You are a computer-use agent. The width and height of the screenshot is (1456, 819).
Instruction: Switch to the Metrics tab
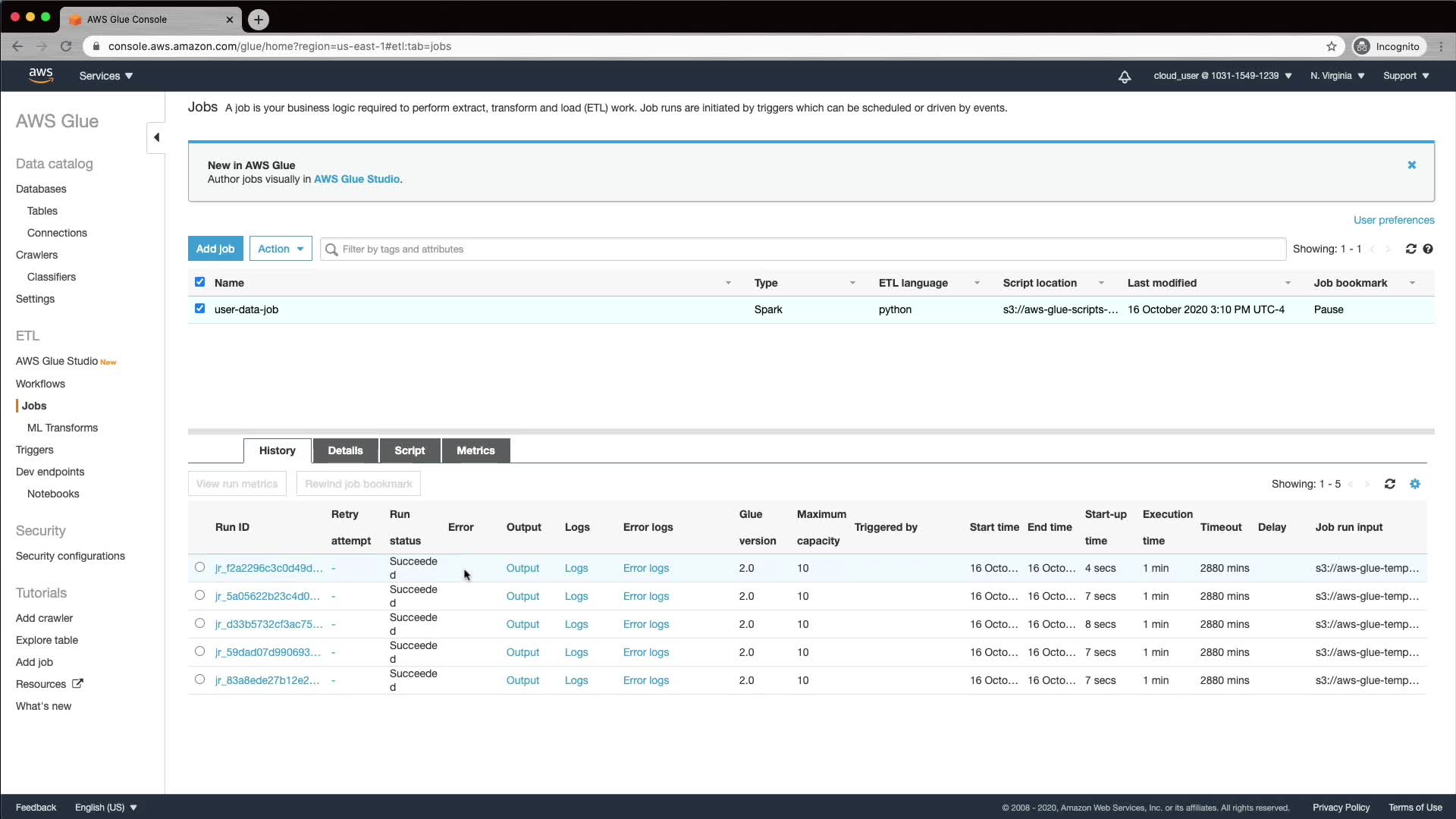click(475, 450)
